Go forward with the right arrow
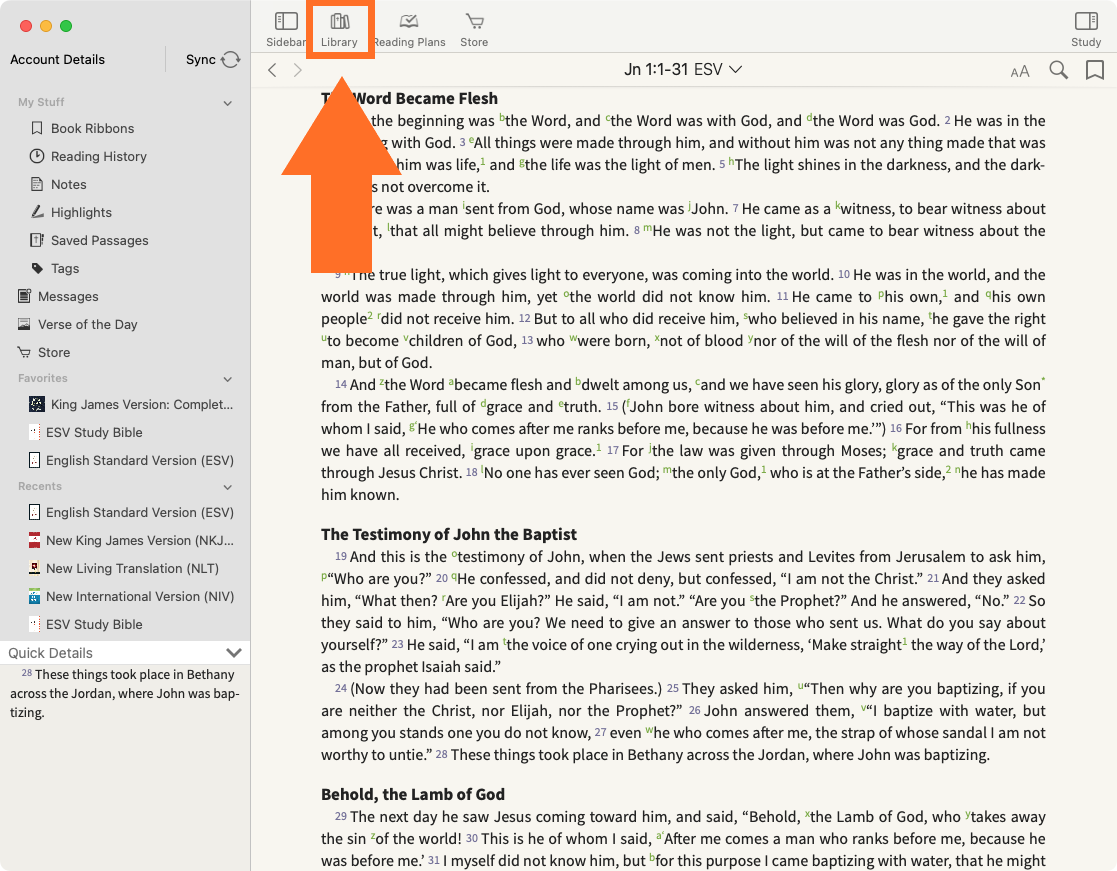The height and width of the screenshot is (871, 1117). click(298, 70)
